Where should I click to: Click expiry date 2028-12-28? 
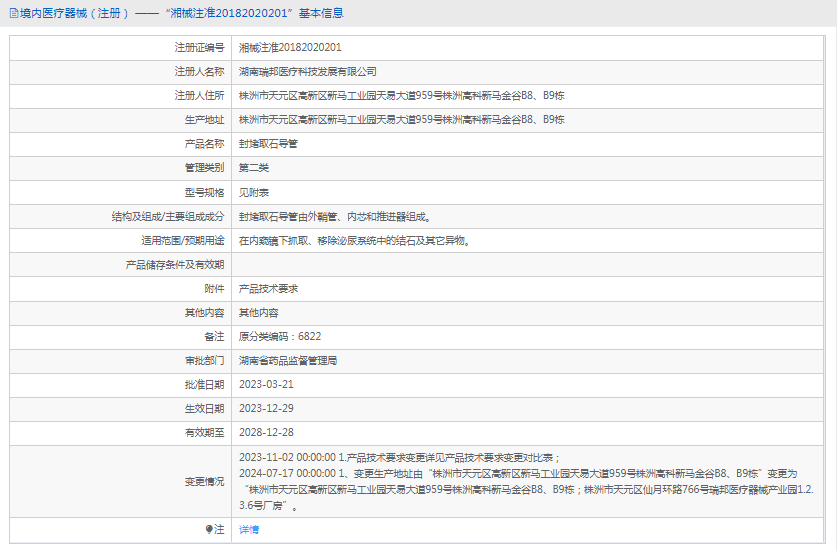pos(266,432)
